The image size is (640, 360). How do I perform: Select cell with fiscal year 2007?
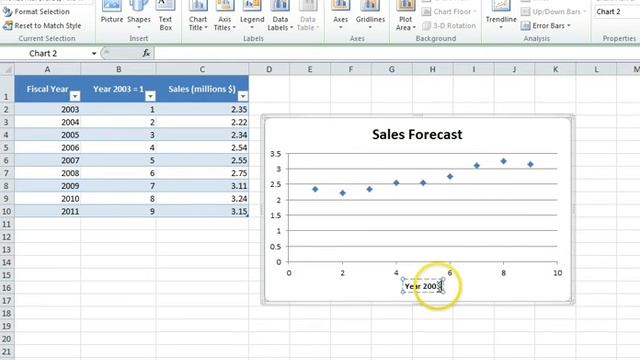pos(47,160)
